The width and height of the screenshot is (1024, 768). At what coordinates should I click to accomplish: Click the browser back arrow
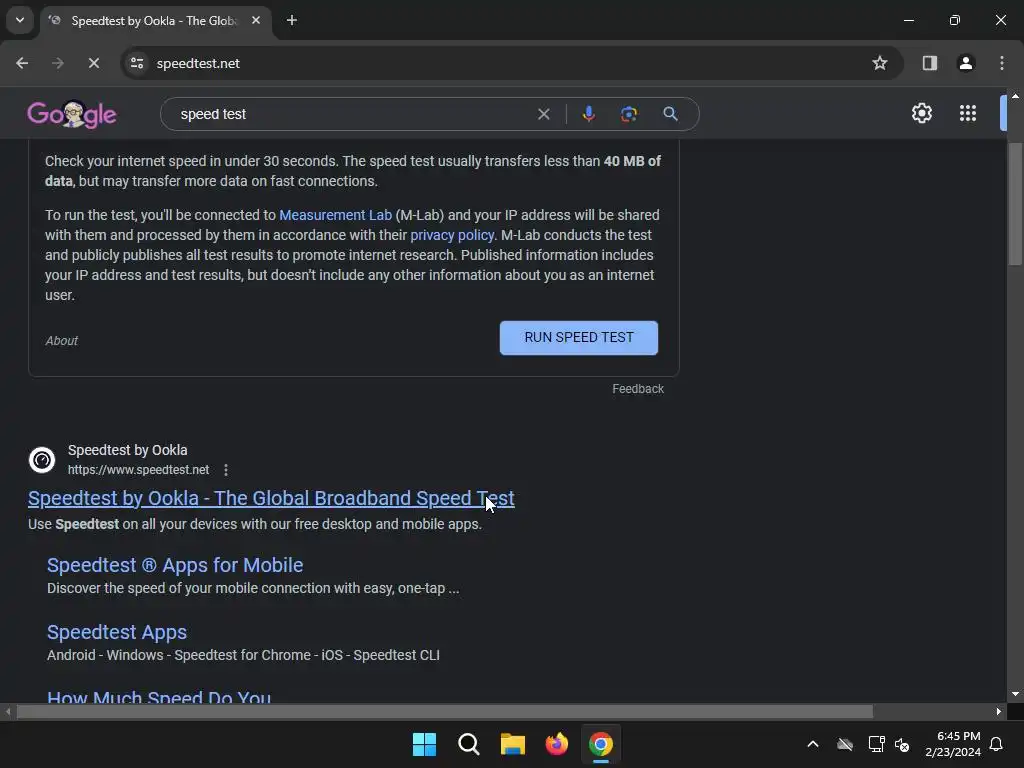pyautogui.click(x=22, y=63)
